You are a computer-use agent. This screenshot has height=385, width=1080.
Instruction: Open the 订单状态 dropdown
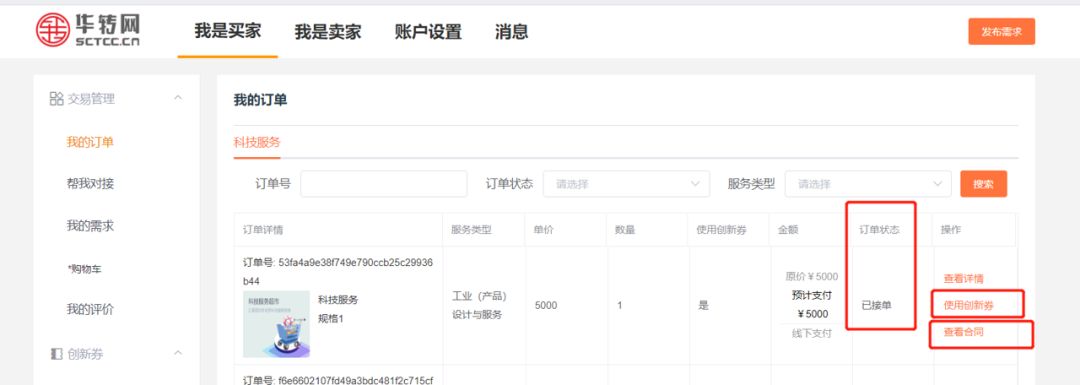pyautogui.click(x=626, y=184)
